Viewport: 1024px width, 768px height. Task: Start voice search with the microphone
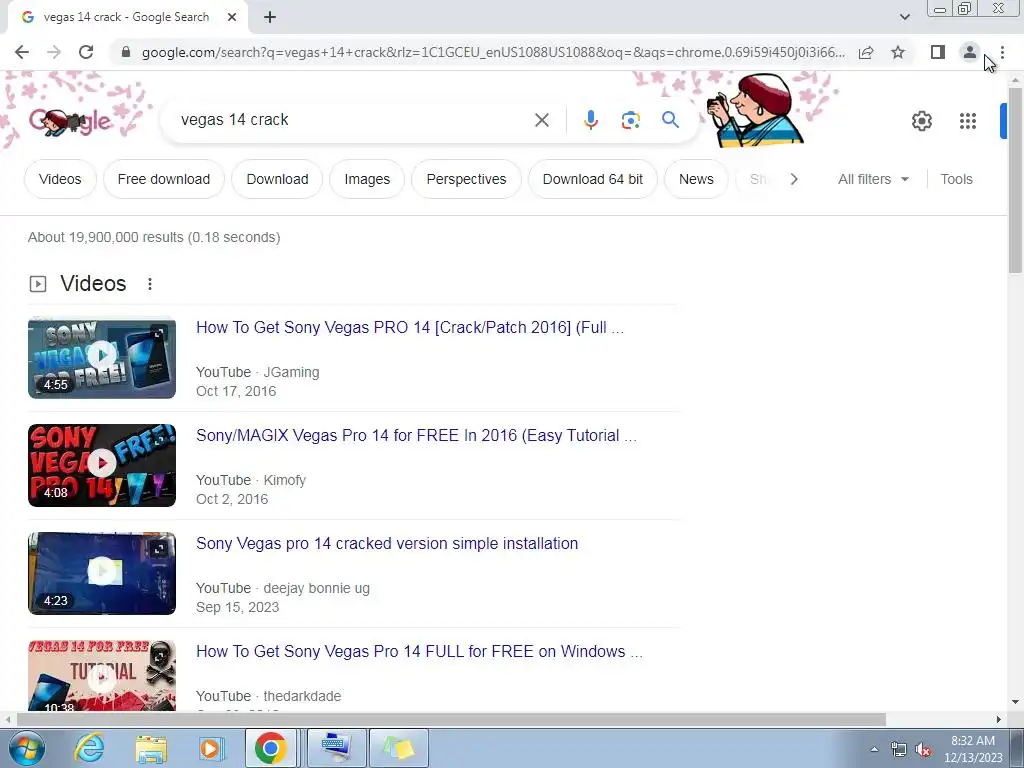tap(590, 120)
